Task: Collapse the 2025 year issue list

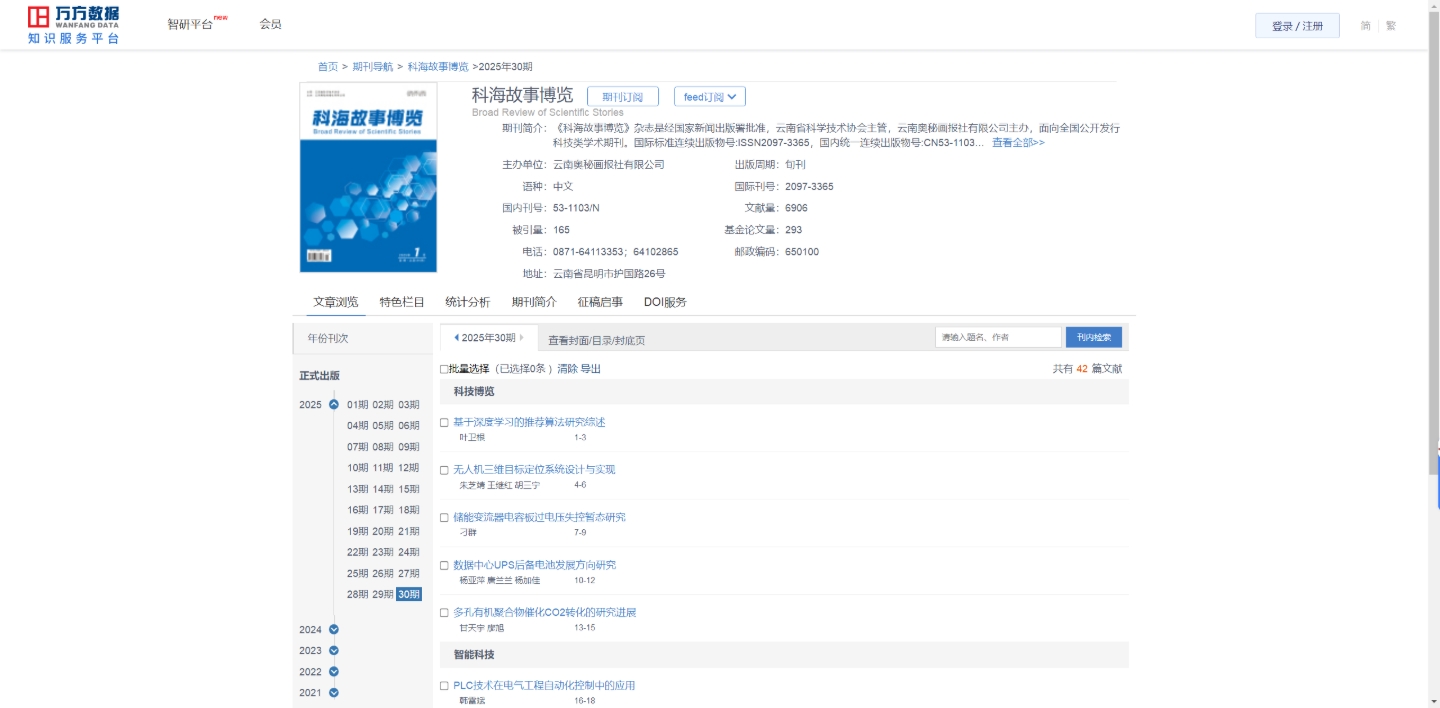Action: [334, 405]
